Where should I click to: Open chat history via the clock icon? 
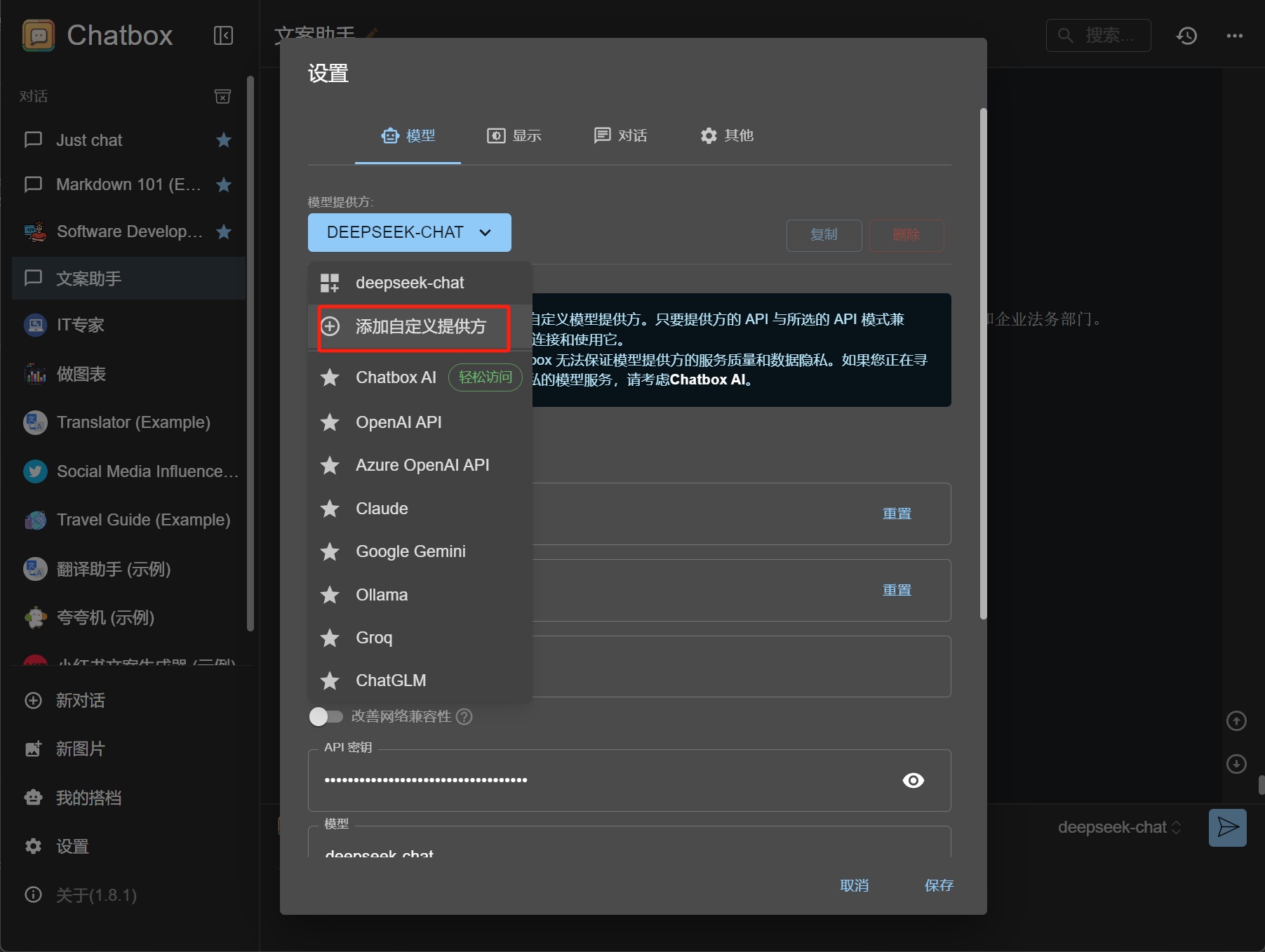coord(1186,36)
